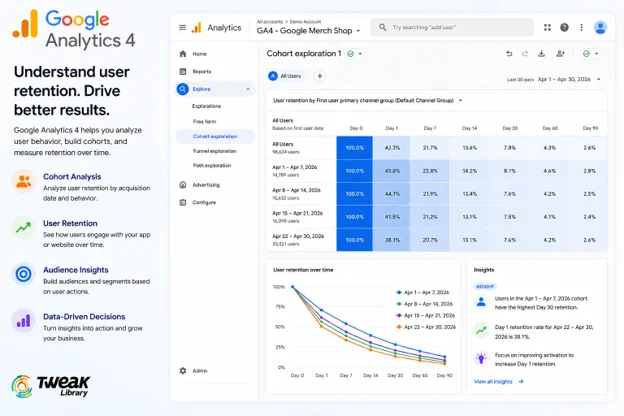
Task: Collapse the Explore section chevron
Action: [248, 89]
